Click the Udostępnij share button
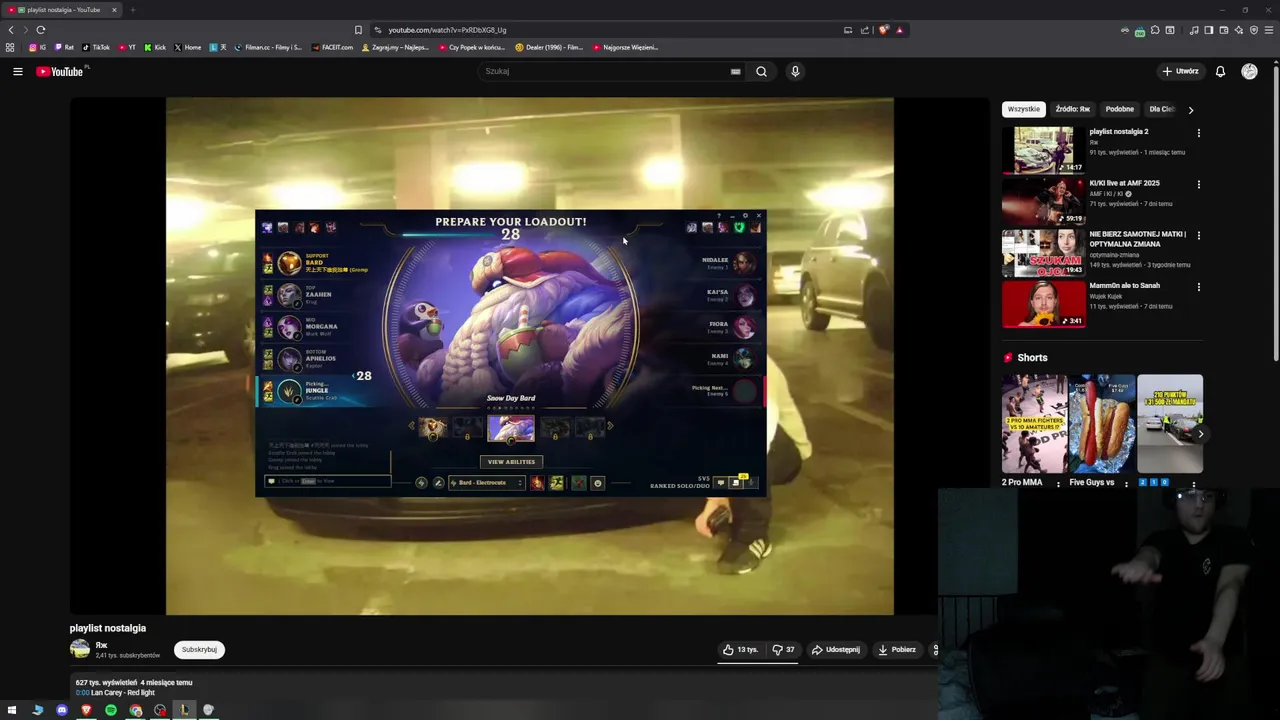Image resolution: width=1280 pixels, height=720 pixels. (x=835, y=649)
